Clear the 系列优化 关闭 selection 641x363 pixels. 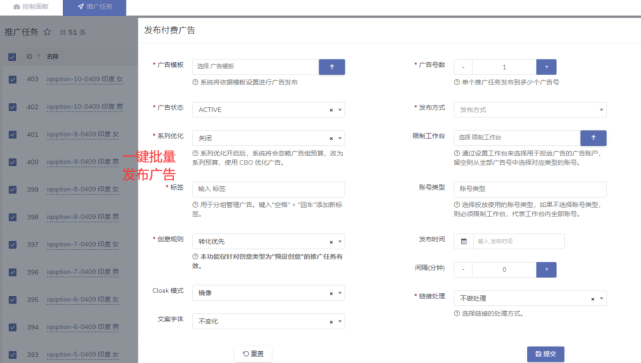click(331, 139)
